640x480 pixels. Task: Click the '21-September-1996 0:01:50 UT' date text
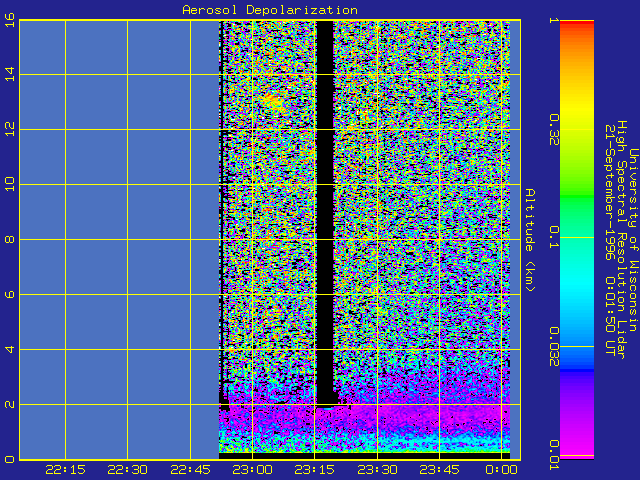609,240
